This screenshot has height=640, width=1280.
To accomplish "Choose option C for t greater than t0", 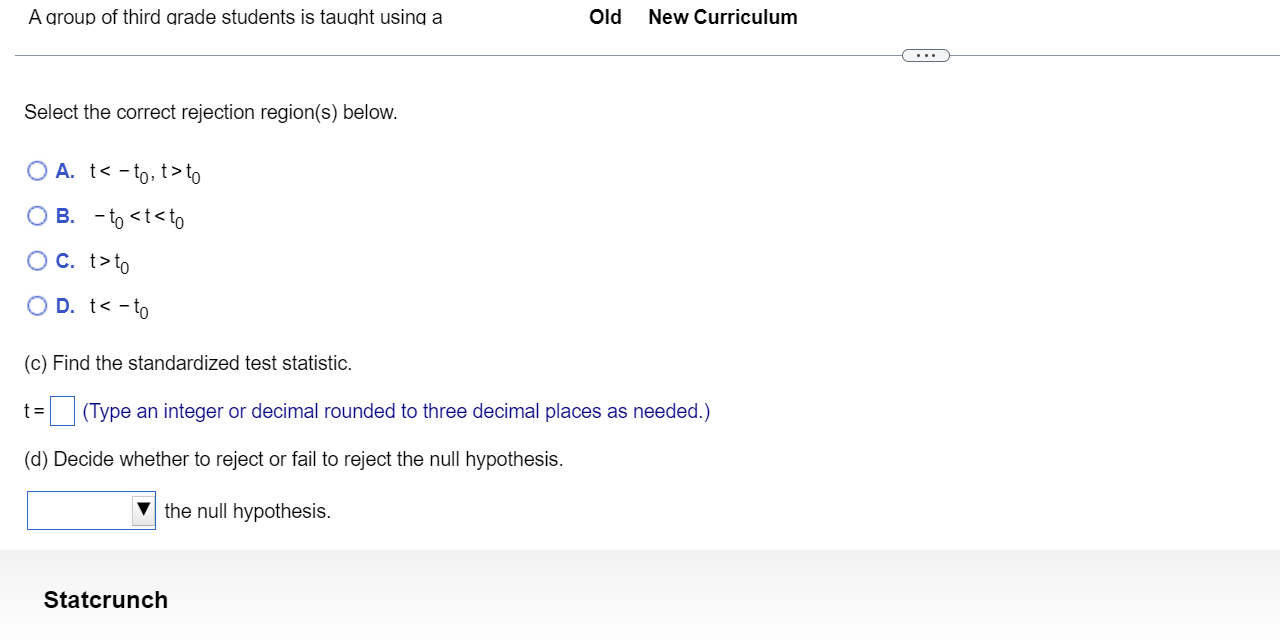I will point(36,260).
